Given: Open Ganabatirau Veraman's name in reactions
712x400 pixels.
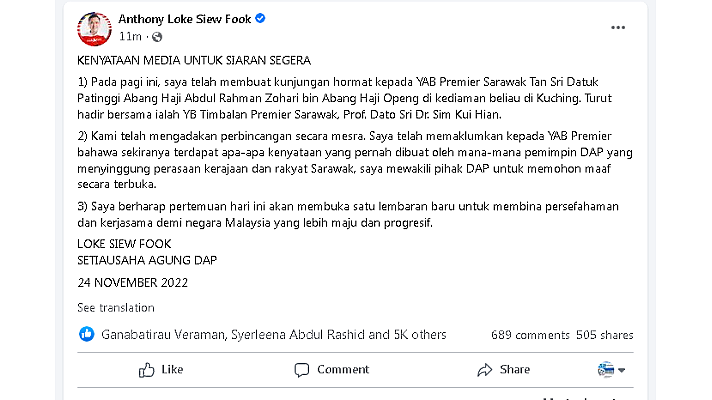Looking at the screenshot, I should (163, 335).
